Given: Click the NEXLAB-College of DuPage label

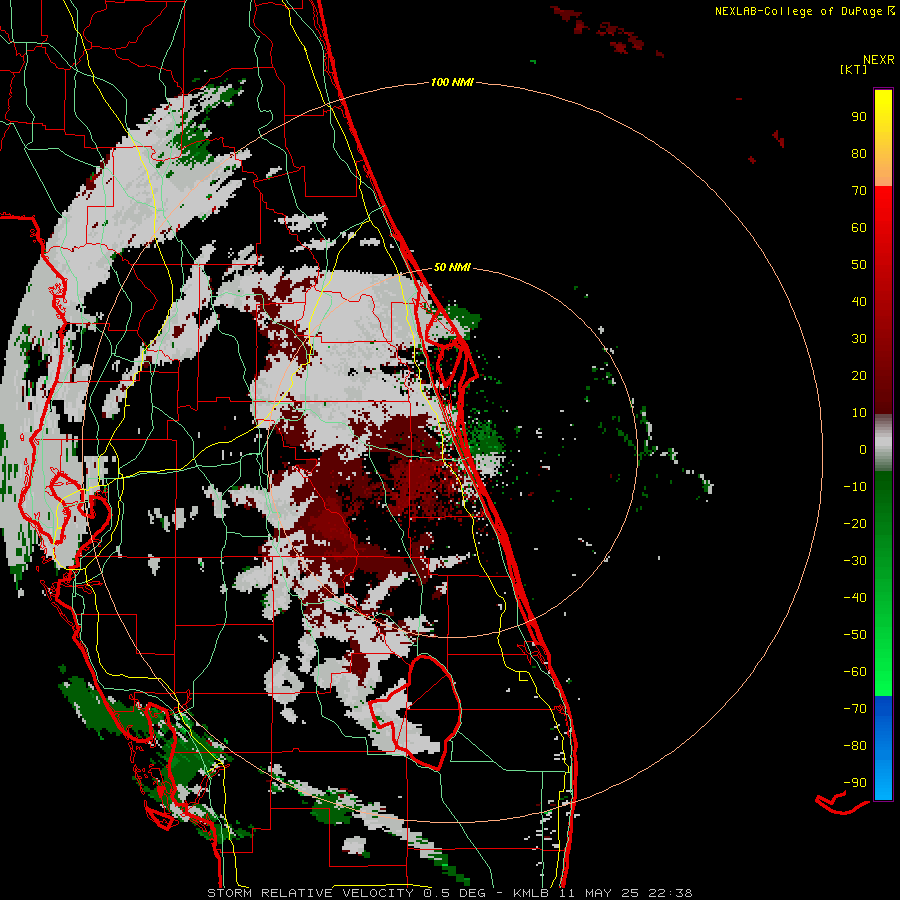Looking at the screenshot, I should click(804, 11).
